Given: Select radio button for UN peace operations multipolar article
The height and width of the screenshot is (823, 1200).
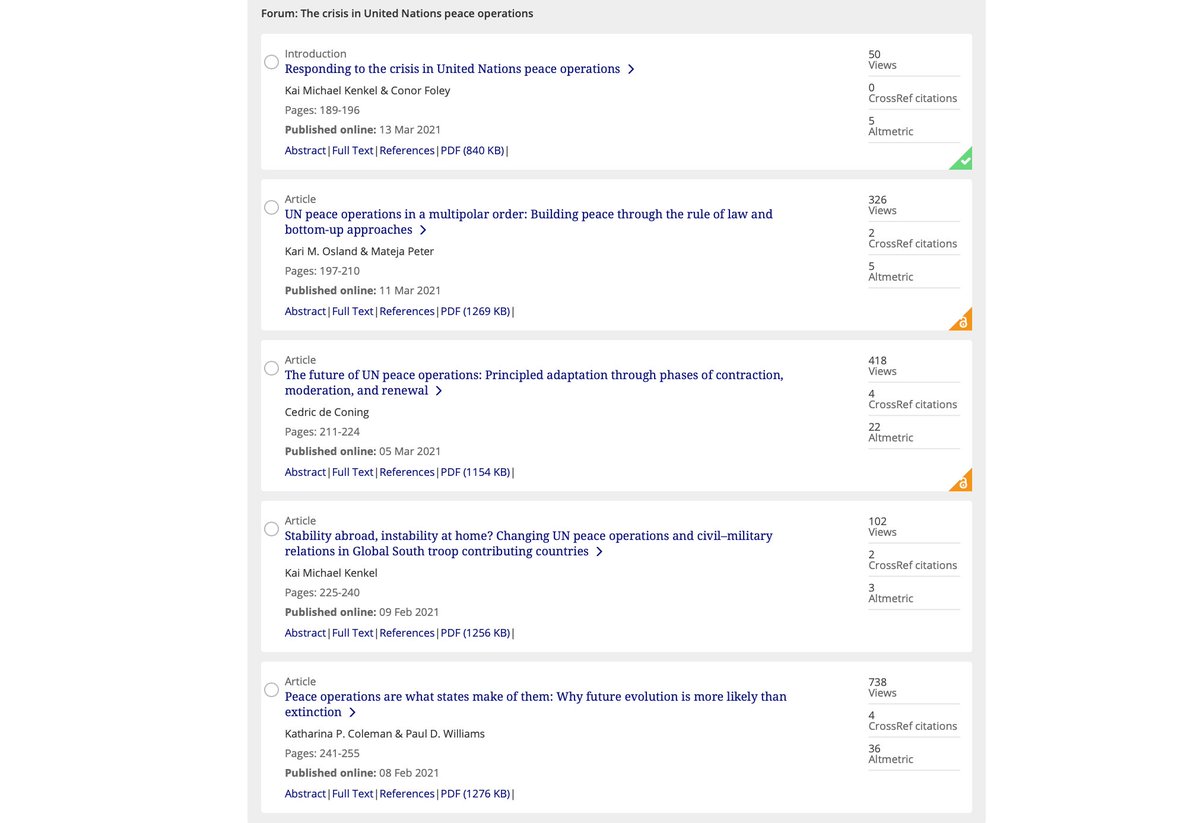Looking at the screenshot, I should (272, 207).
